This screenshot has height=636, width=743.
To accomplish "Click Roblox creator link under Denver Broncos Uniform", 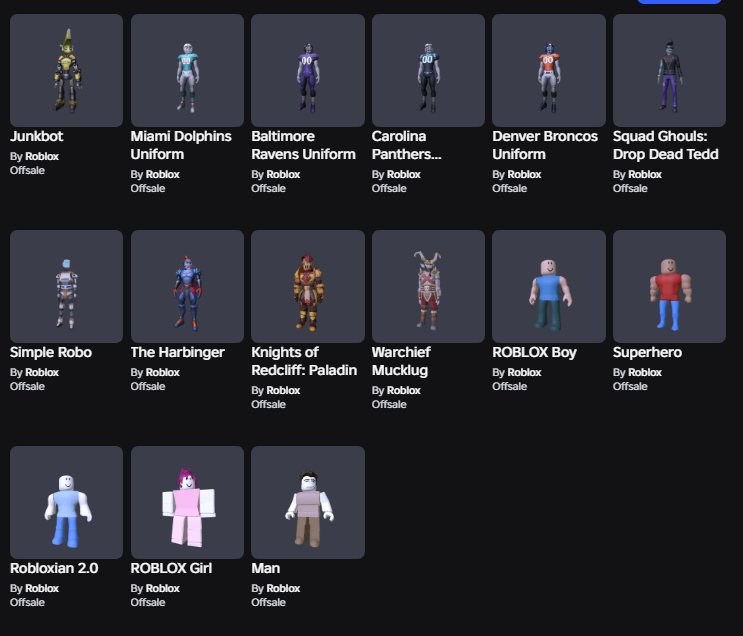I will 524,174.
